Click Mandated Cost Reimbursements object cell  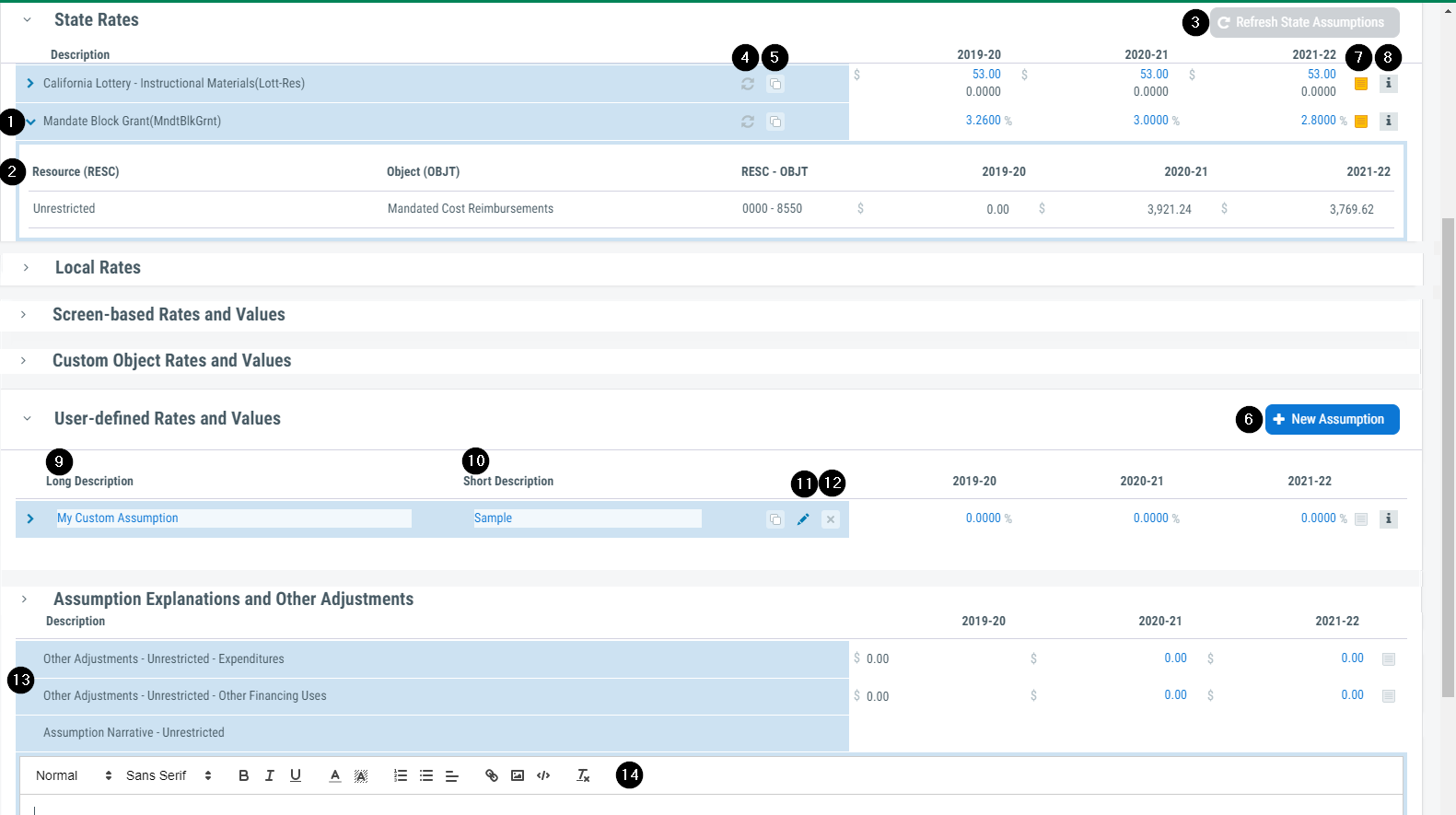tap(471, 209)
